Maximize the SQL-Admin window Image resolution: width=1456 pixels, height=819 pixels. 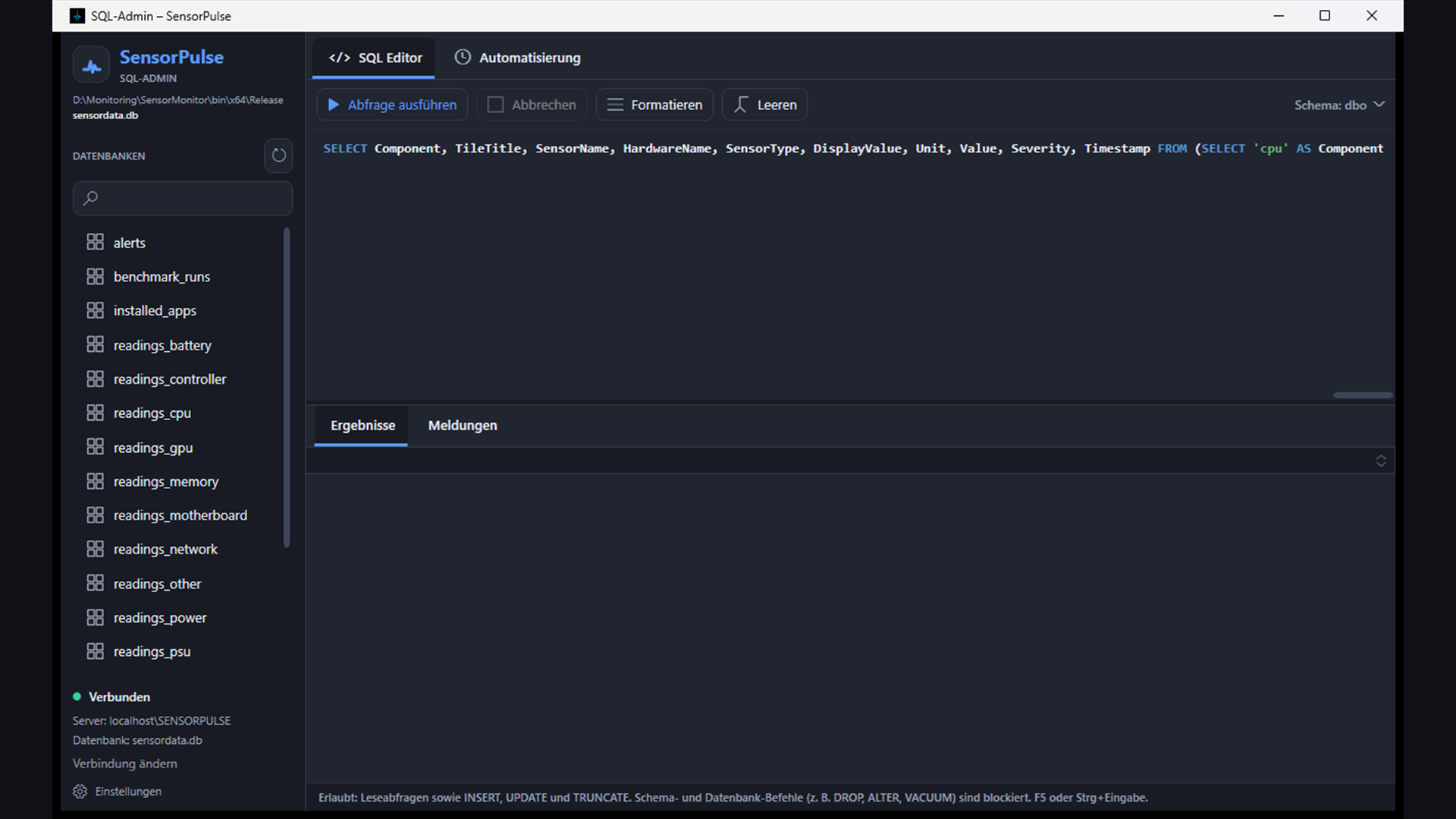pos(1325,15)
